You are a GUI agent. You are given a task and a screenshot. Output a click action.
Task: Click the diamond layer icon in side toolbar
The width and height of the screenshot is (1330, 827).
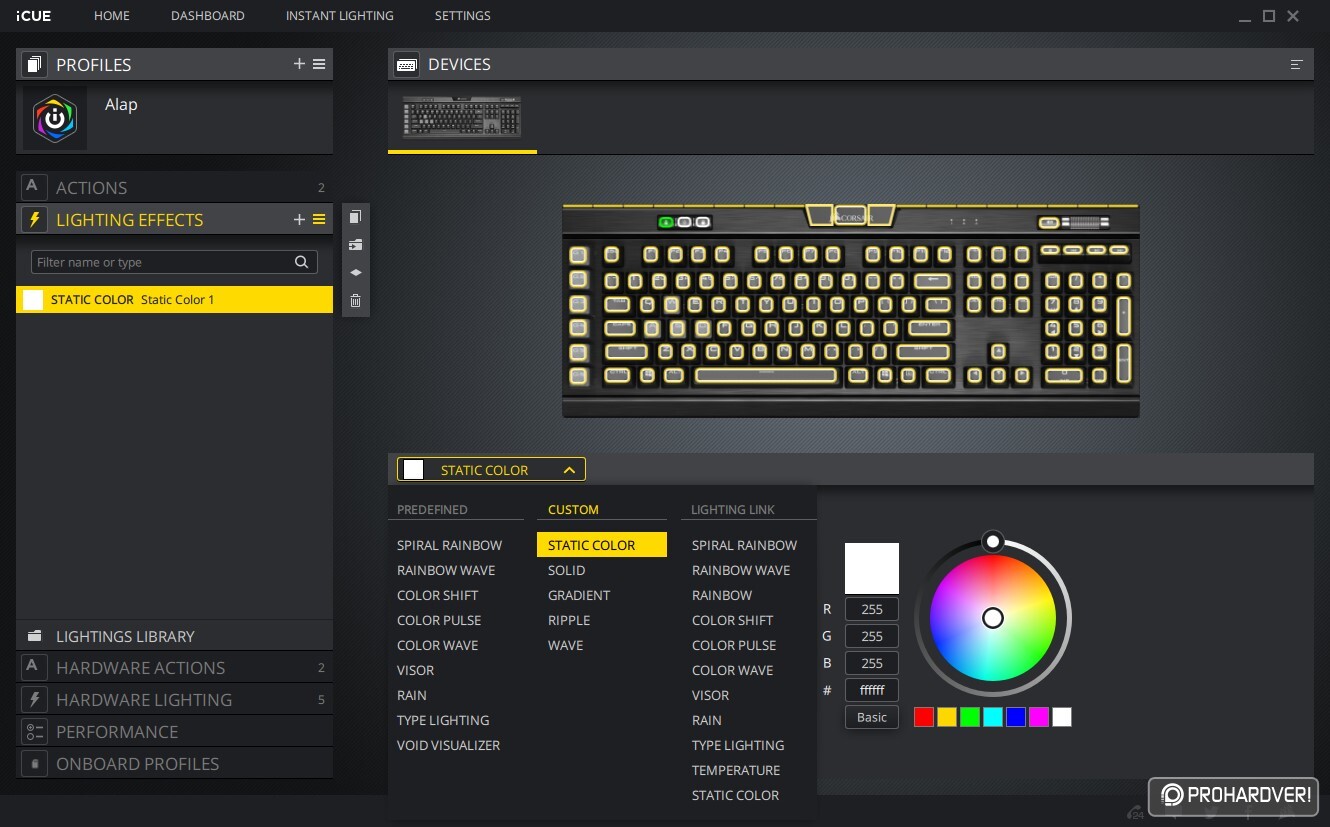[x=355, y=272]
